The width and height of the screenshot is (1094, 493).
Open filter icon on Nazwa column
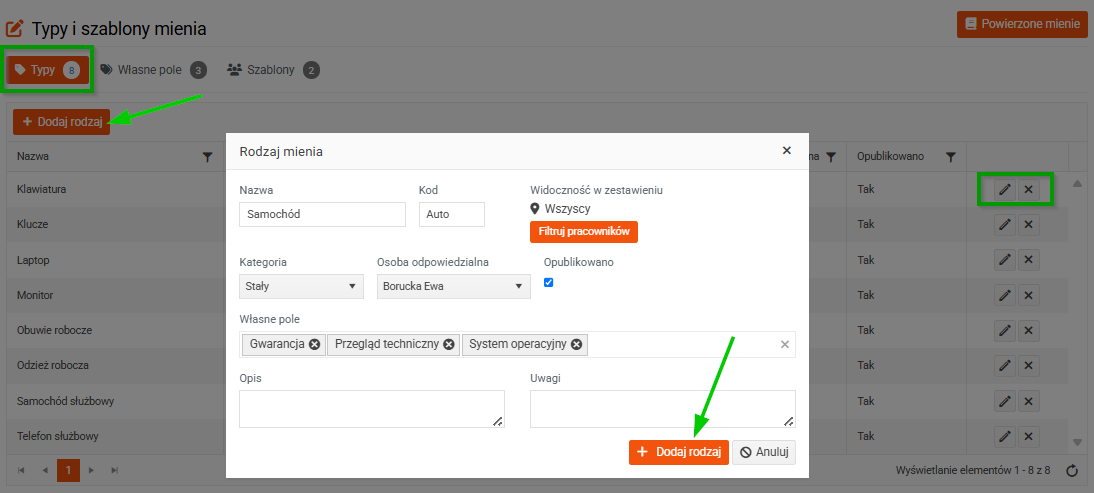207,158
